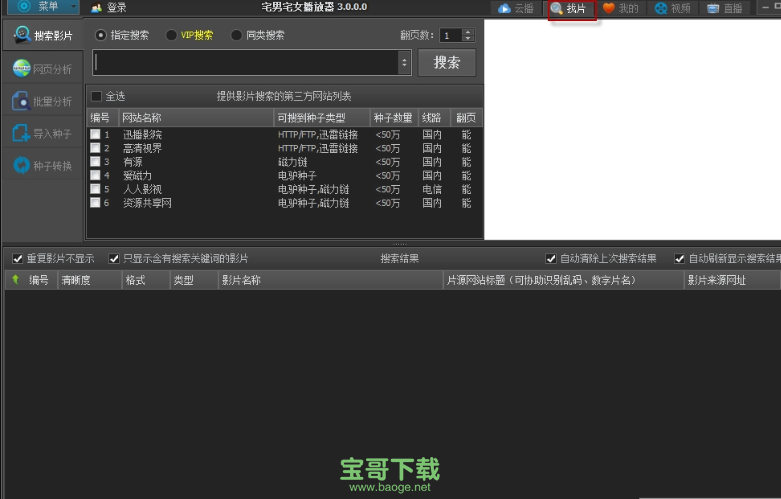
Task: Sort results by 片源网站标题 column
Action: pos(564,280)
